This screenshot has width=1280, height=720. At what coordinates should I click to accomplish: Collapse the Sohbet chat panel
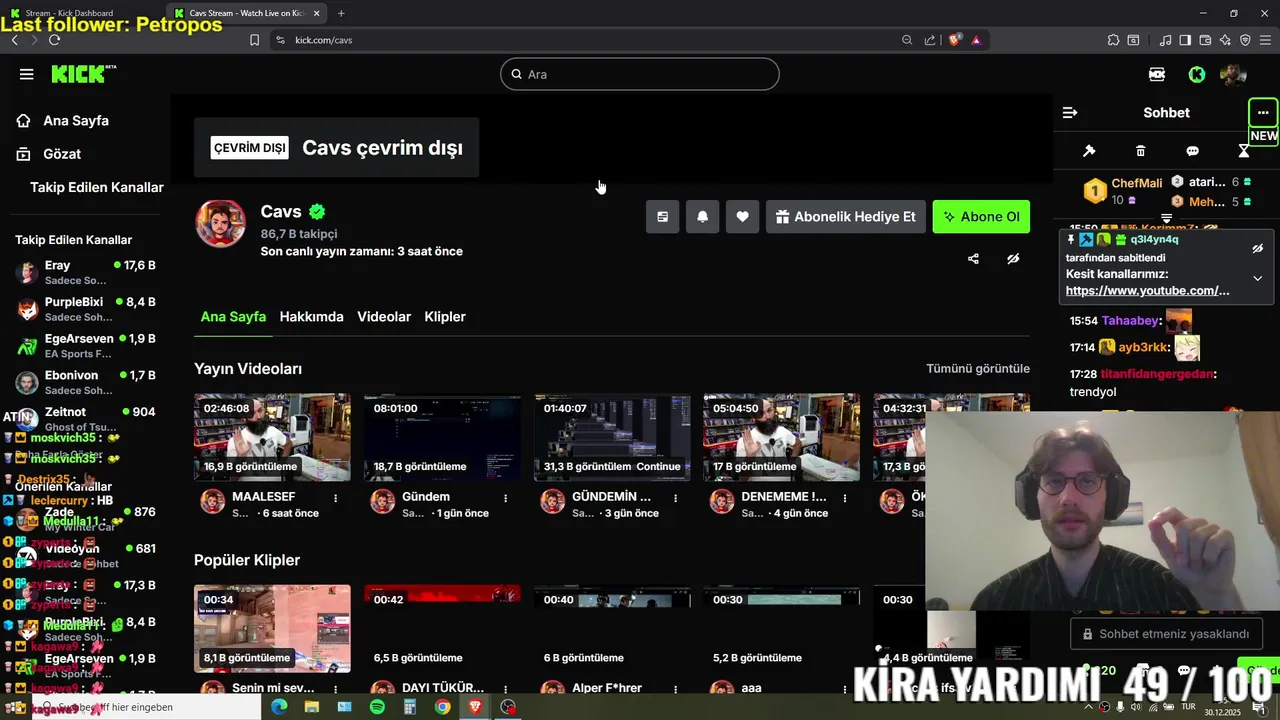coord(1070,113)
